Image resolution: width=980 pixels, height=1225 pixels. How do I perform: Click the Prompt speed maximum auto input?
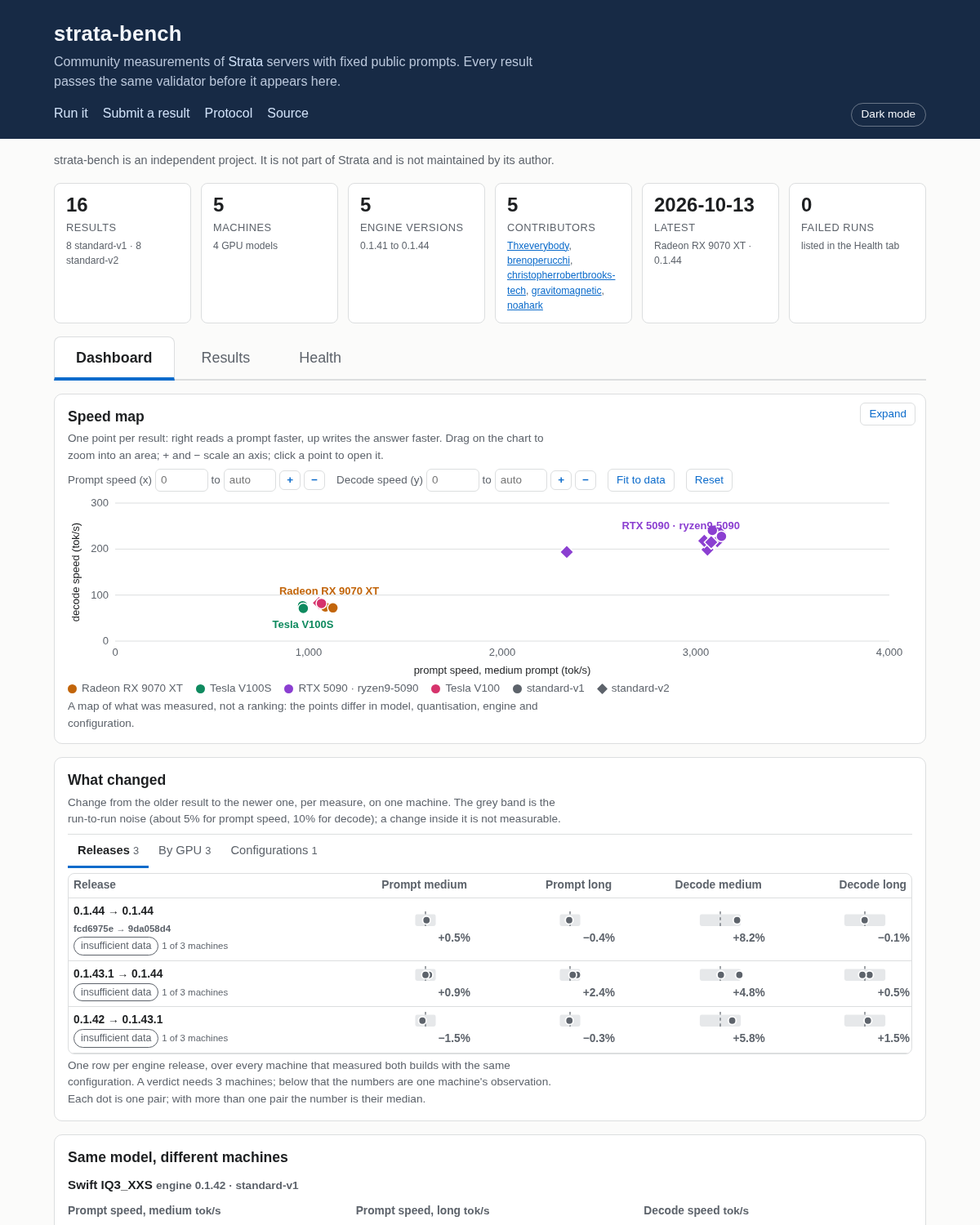tap(250, 480)
